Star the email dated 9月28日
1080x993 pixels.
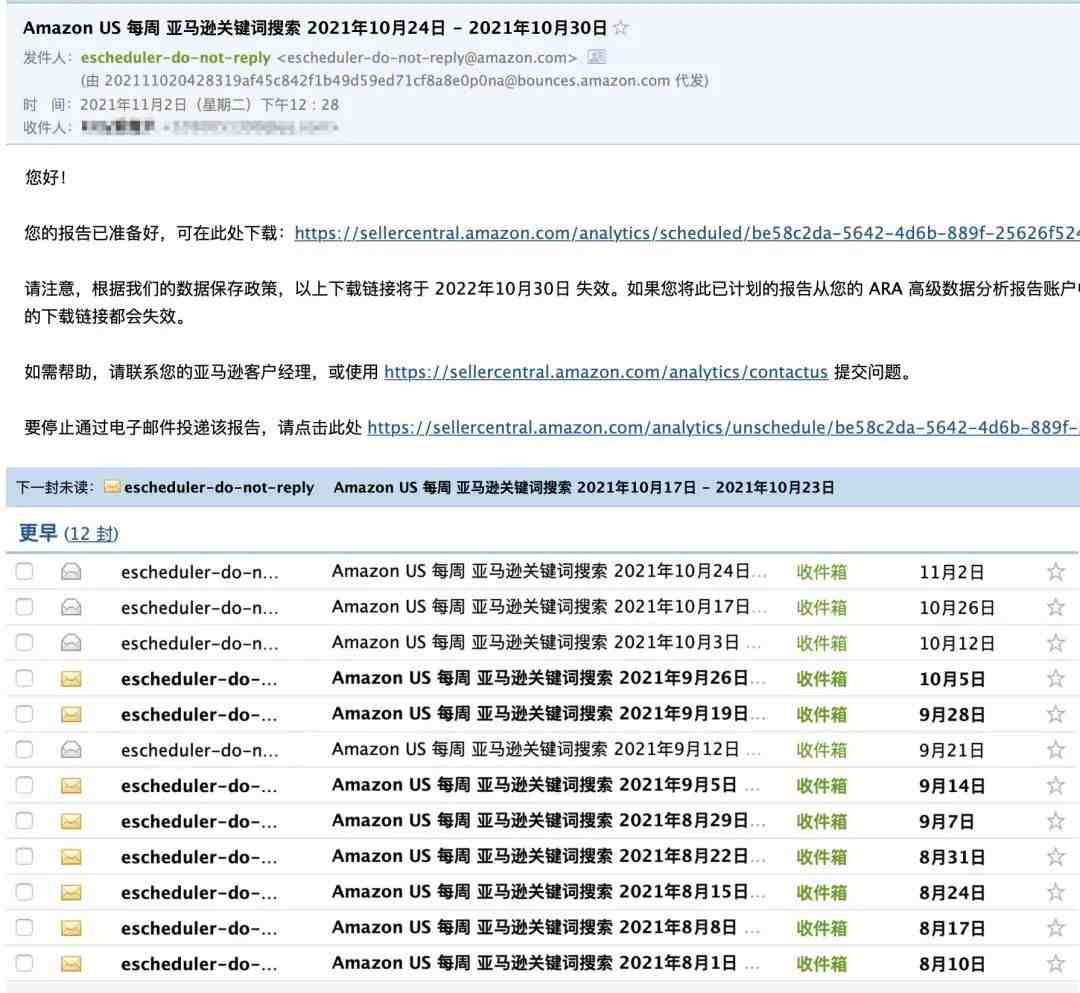pos(1055,714)
